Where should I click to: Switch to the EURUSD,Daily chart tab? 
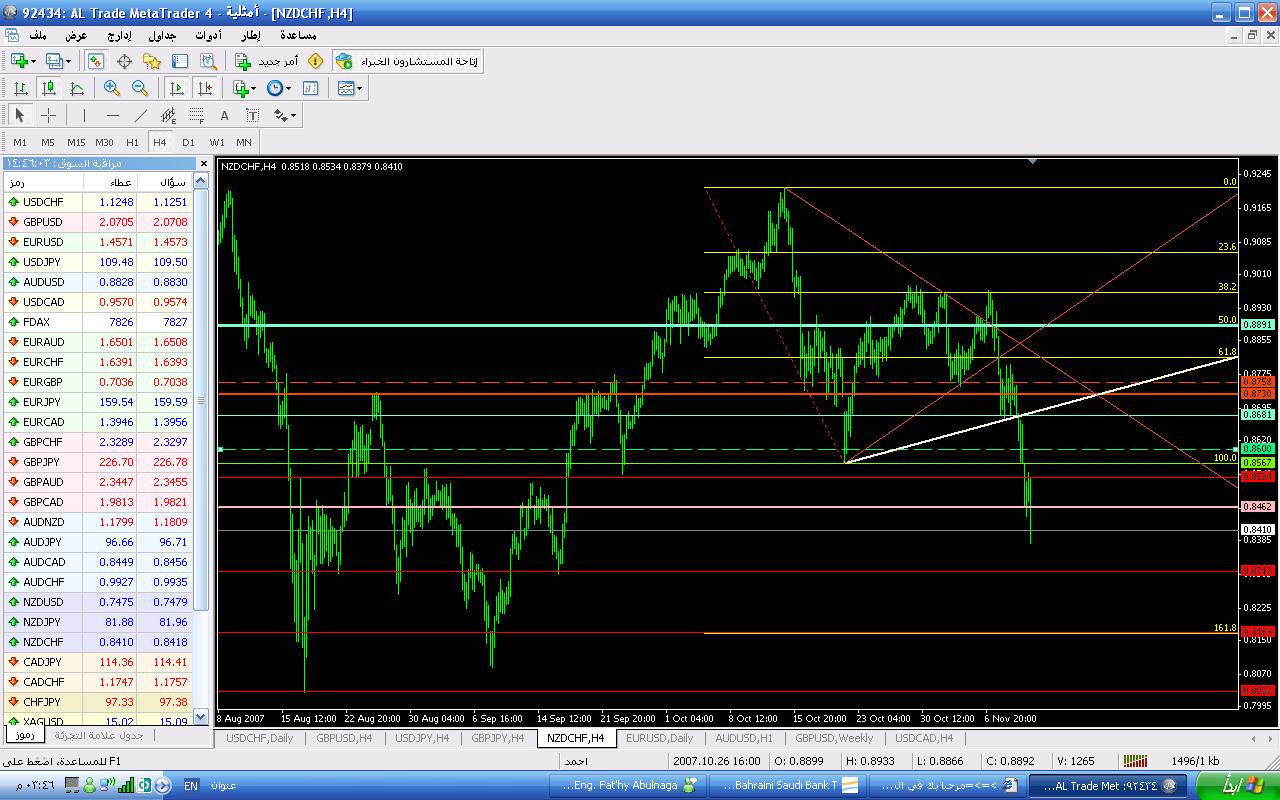[659, 738]
